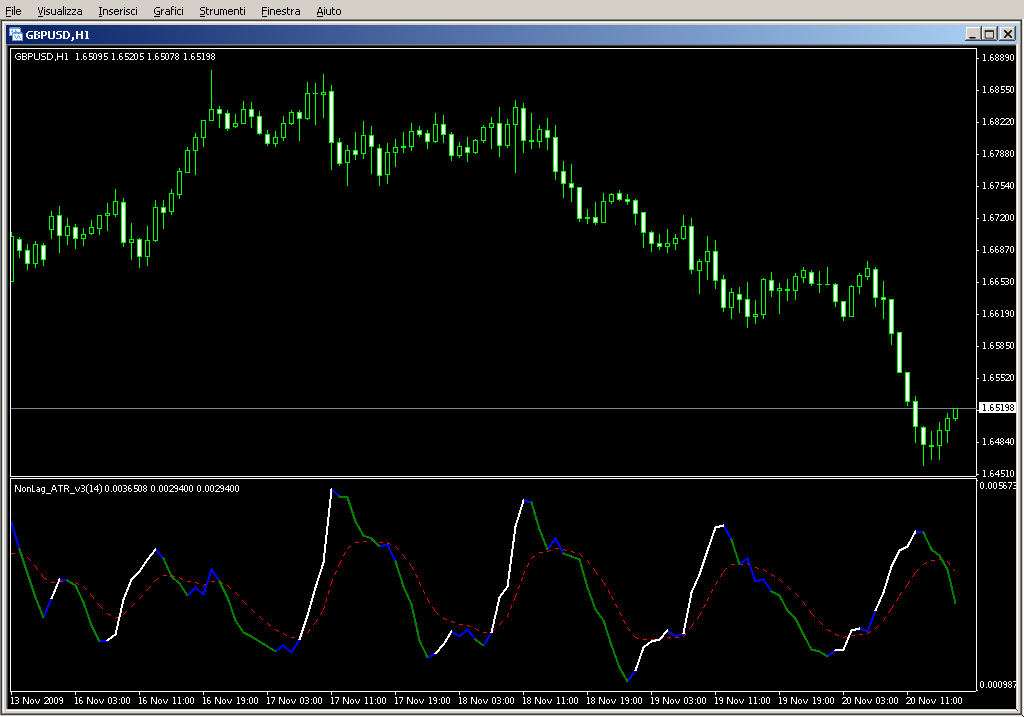The width and height of the screenshot is (1024, 717).
Task: Maximize the GBPUSD,H1 chart window
Action: [x=989, y=34]
